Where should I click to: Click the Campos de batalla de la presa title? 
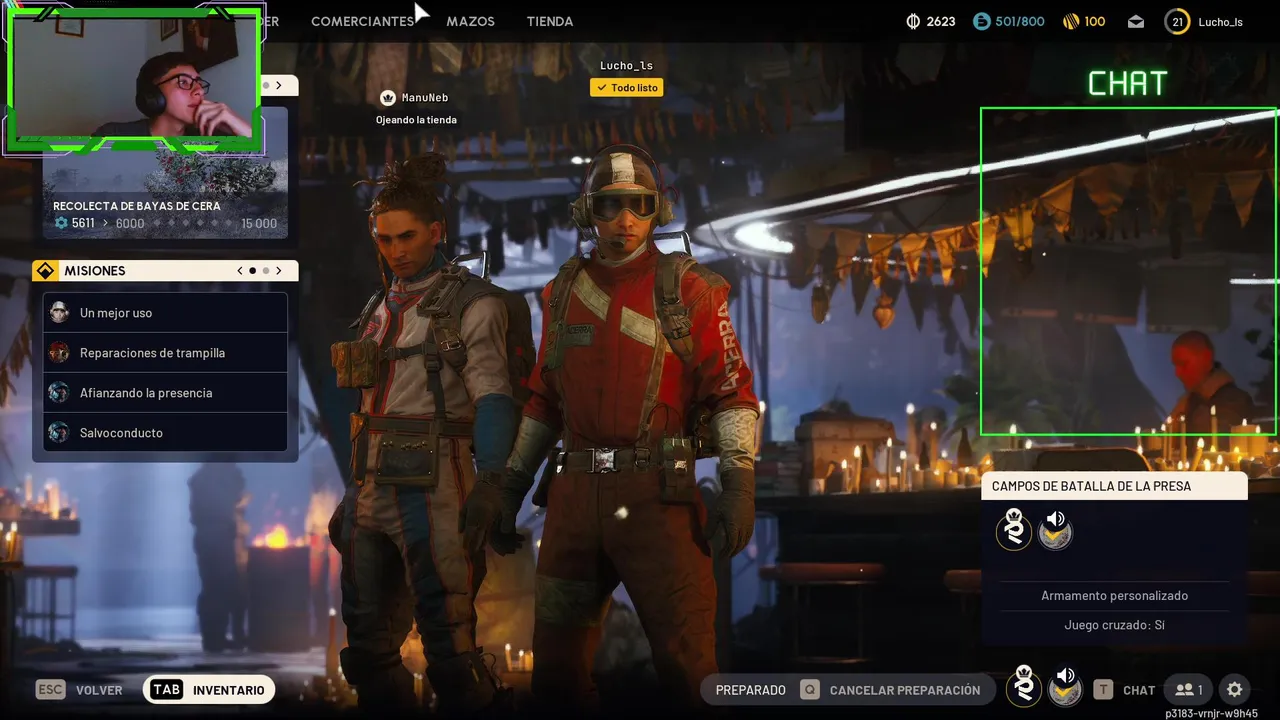coord(1091,486)
